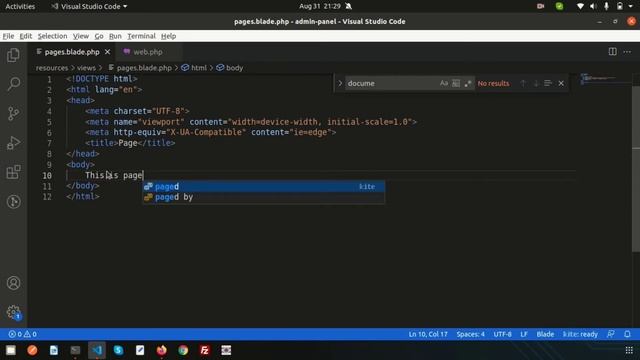Image resolution: width=640 pixels, height=360 pixels.
Task: Open feedback icon in status bar
Action: (x=611, y=334)
